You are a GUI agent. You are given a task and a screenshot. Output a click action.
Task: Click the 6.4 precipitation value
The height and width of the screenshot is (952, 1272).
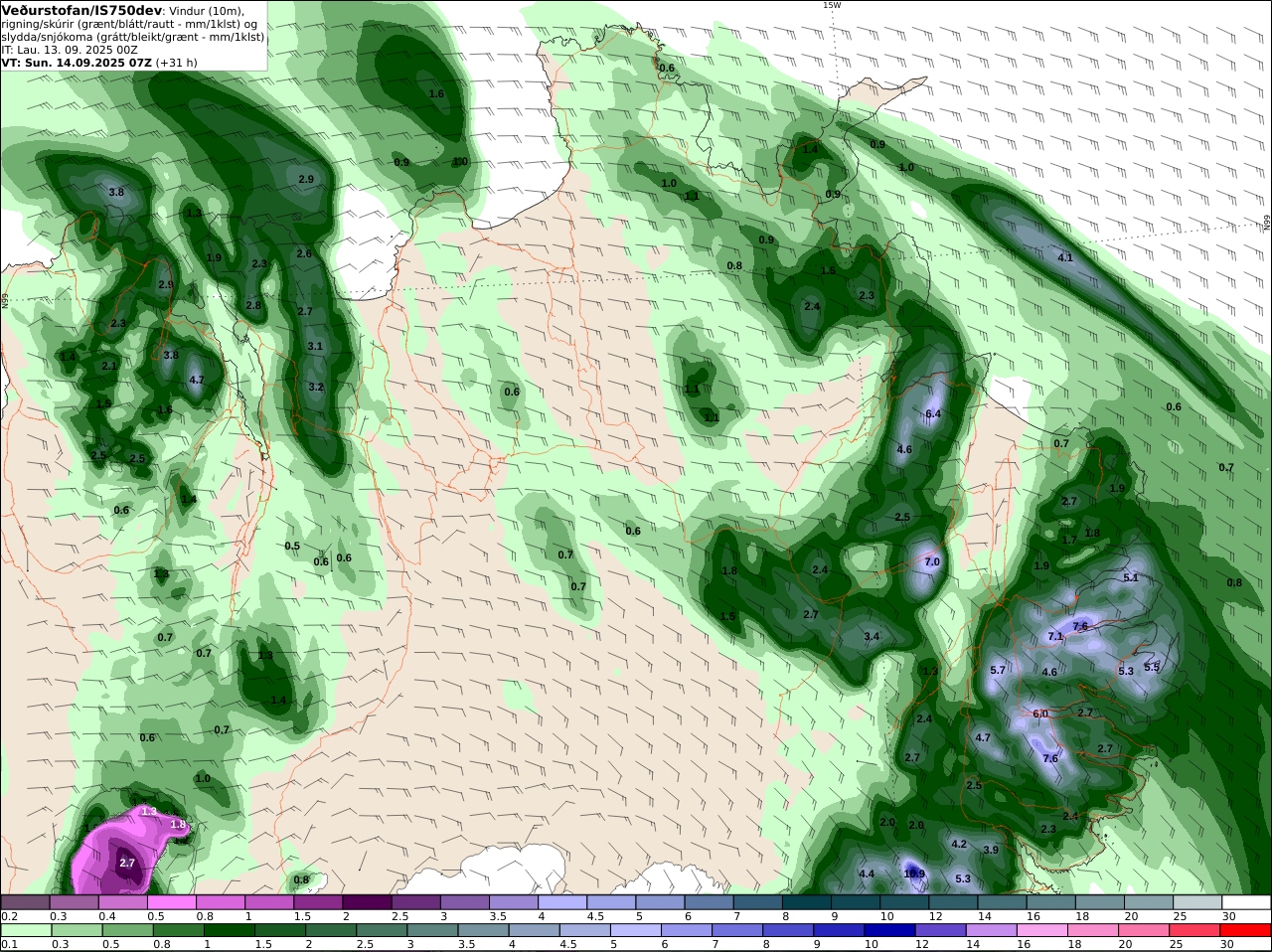coord(932,413)
